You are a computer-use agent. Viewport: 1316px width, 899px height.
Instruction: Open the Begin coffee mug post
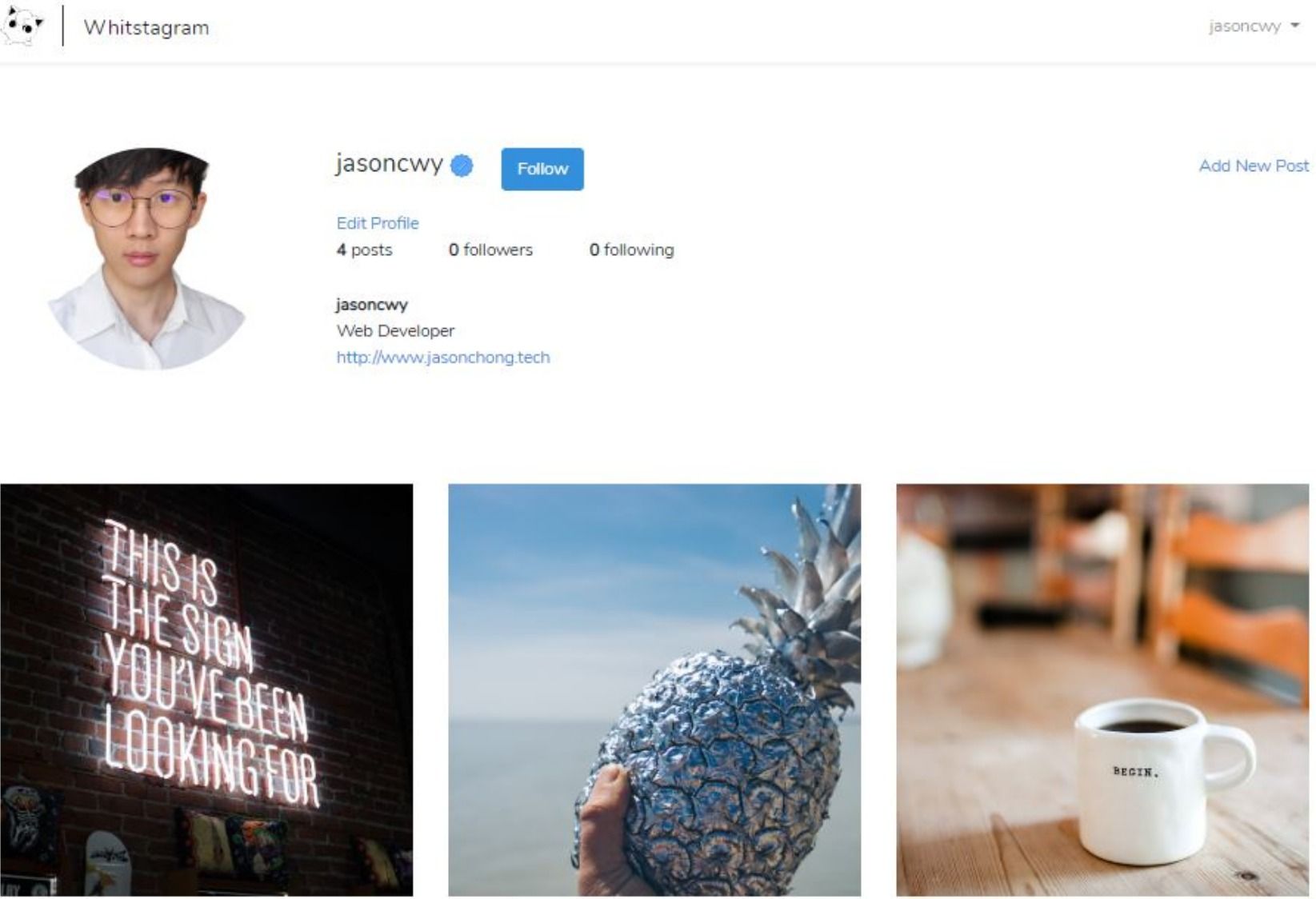1102,689
